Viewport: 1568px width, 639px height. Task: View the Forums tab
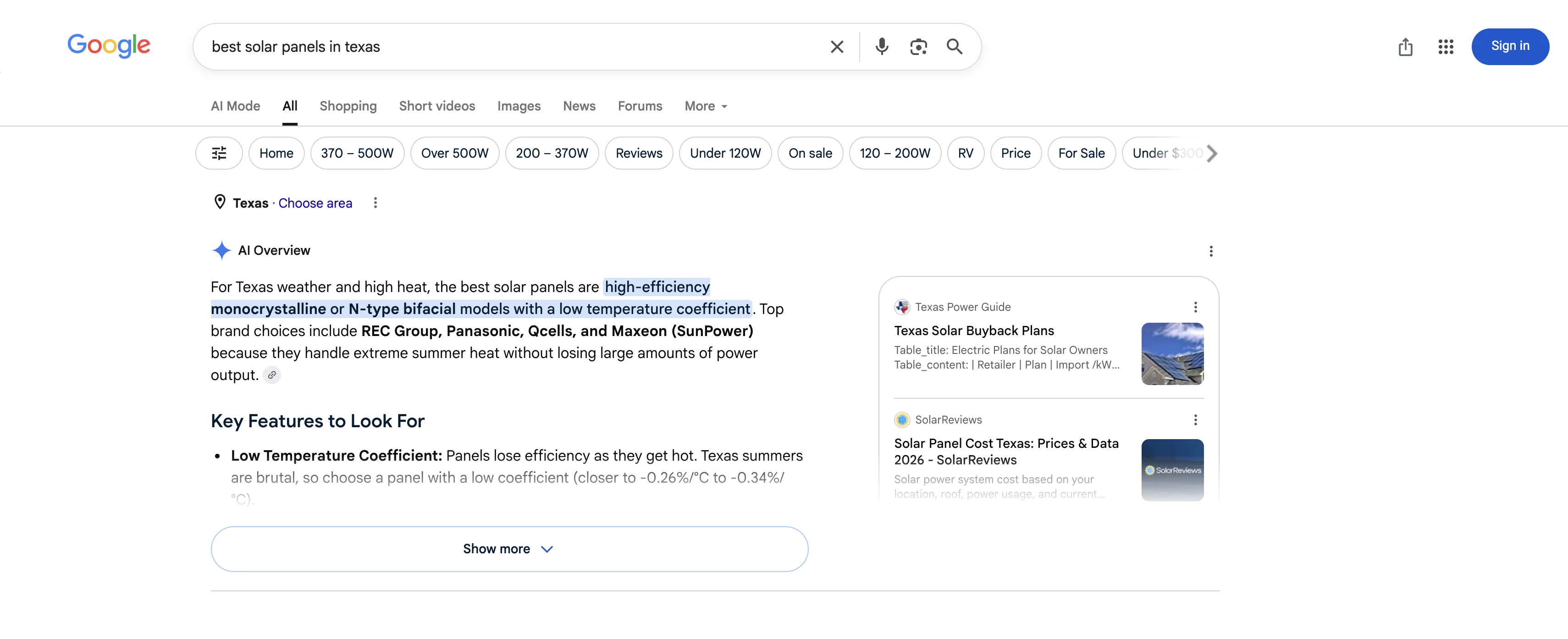(x=640, y=106)
